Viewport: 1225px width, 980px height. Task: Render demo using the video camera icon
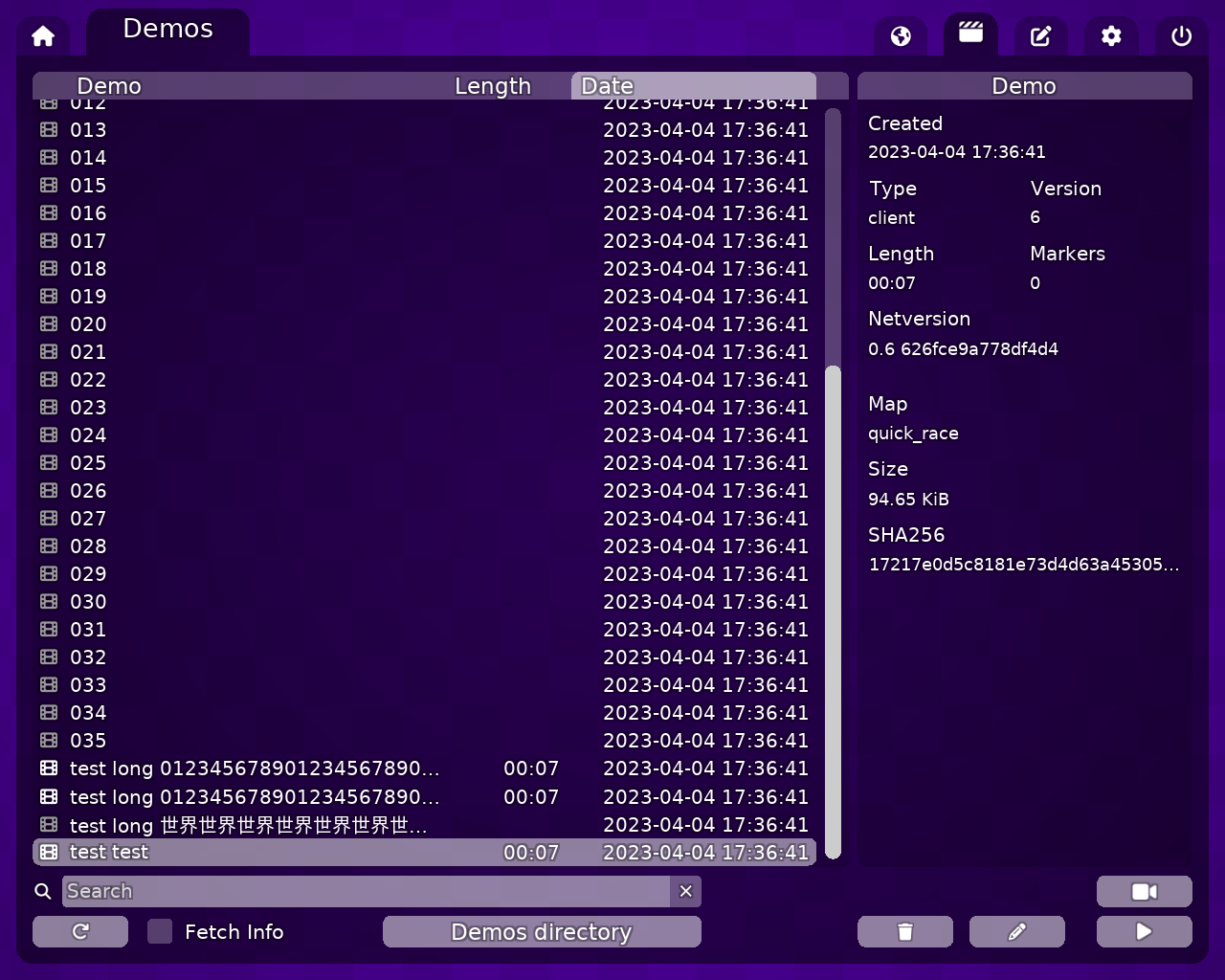coord(1145,891)
